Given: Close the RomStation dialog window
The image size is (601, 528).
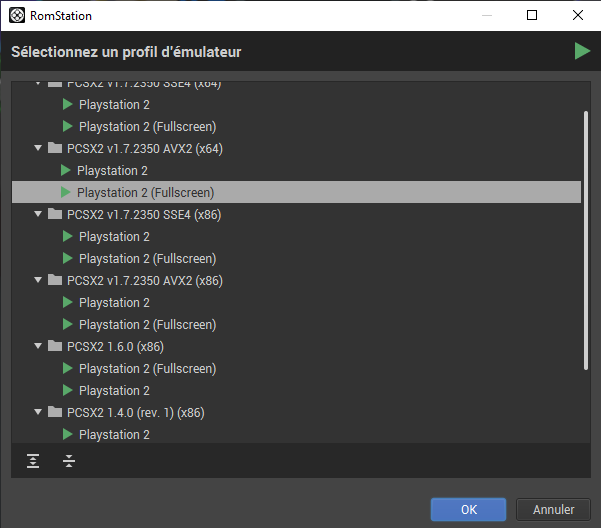Looking at the screenshot, I should pyautogui.click(x=578, y=15).
